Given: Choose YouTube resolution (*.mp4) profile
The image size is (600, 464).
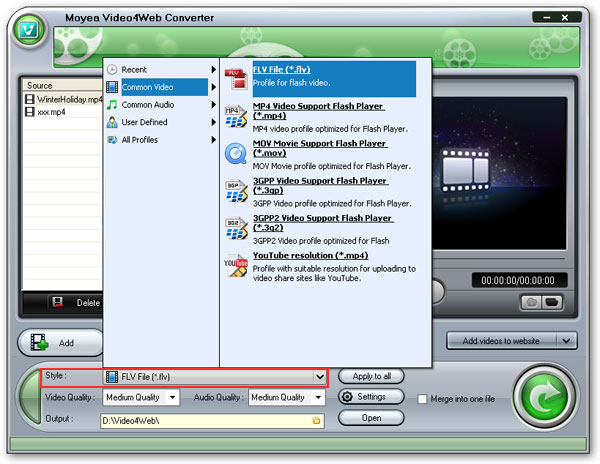Looking at the screenshot, I should 320,267.
